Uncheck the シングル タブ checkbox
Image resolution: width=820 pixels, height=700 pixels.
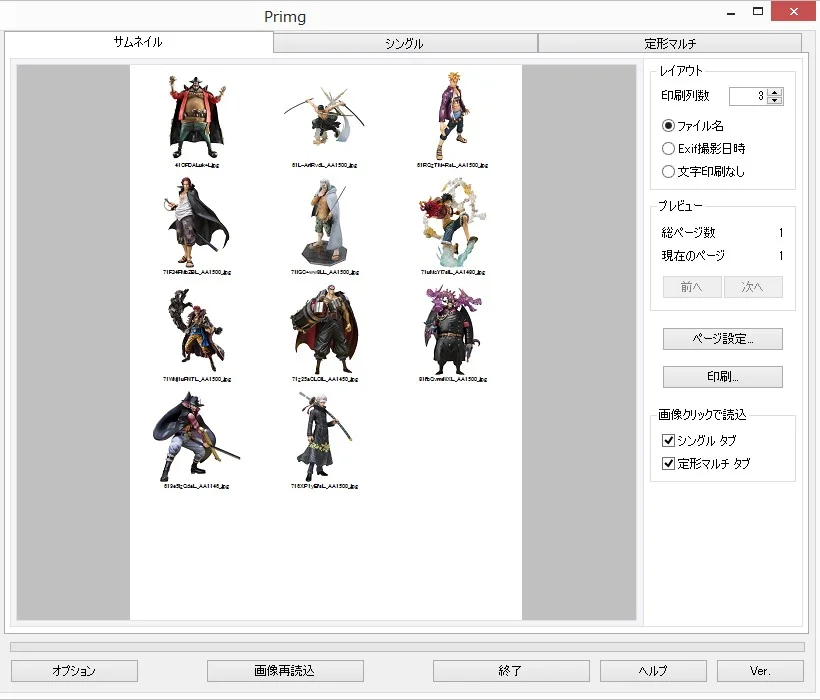pos(668,441)
